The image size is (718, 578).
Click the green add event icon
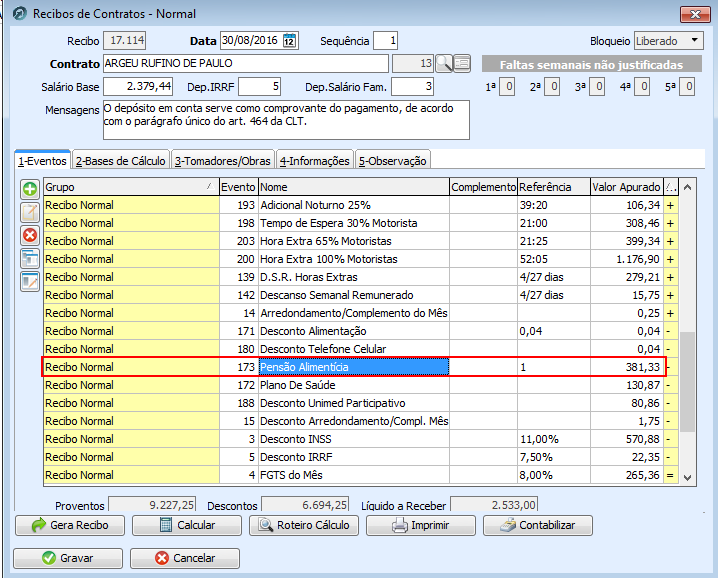click(x=30, y=189)
